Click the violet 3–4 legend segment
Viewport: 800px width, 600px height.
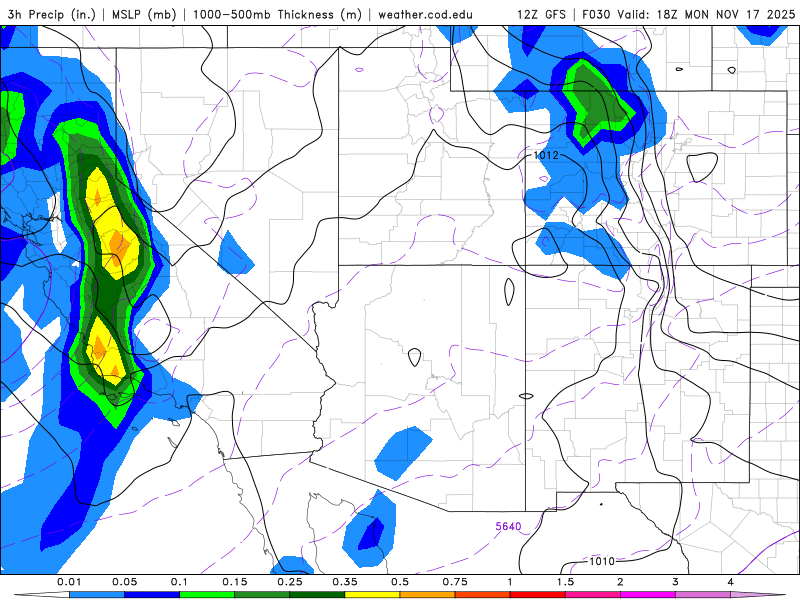coord(703,595)
